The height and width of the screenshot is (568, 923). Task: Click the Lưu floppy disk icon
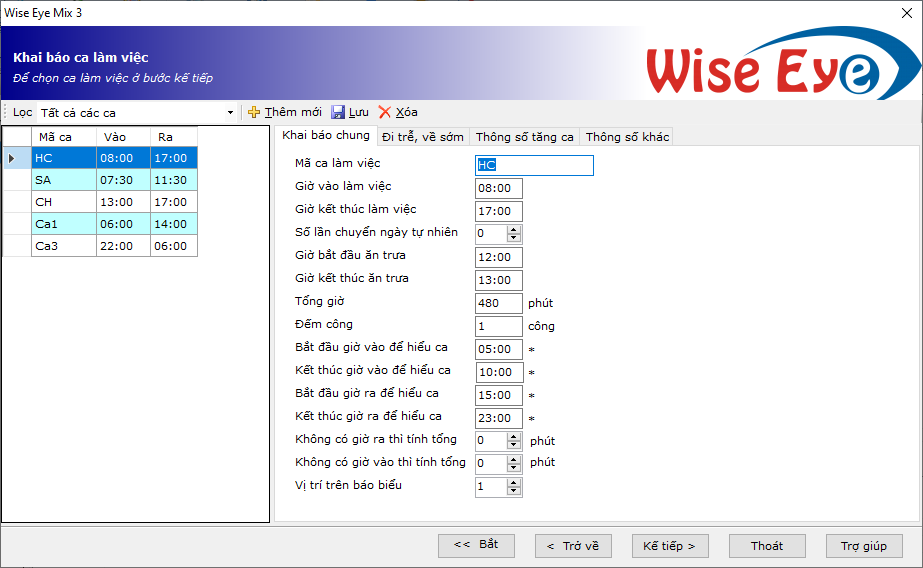(x=338, y=113)
